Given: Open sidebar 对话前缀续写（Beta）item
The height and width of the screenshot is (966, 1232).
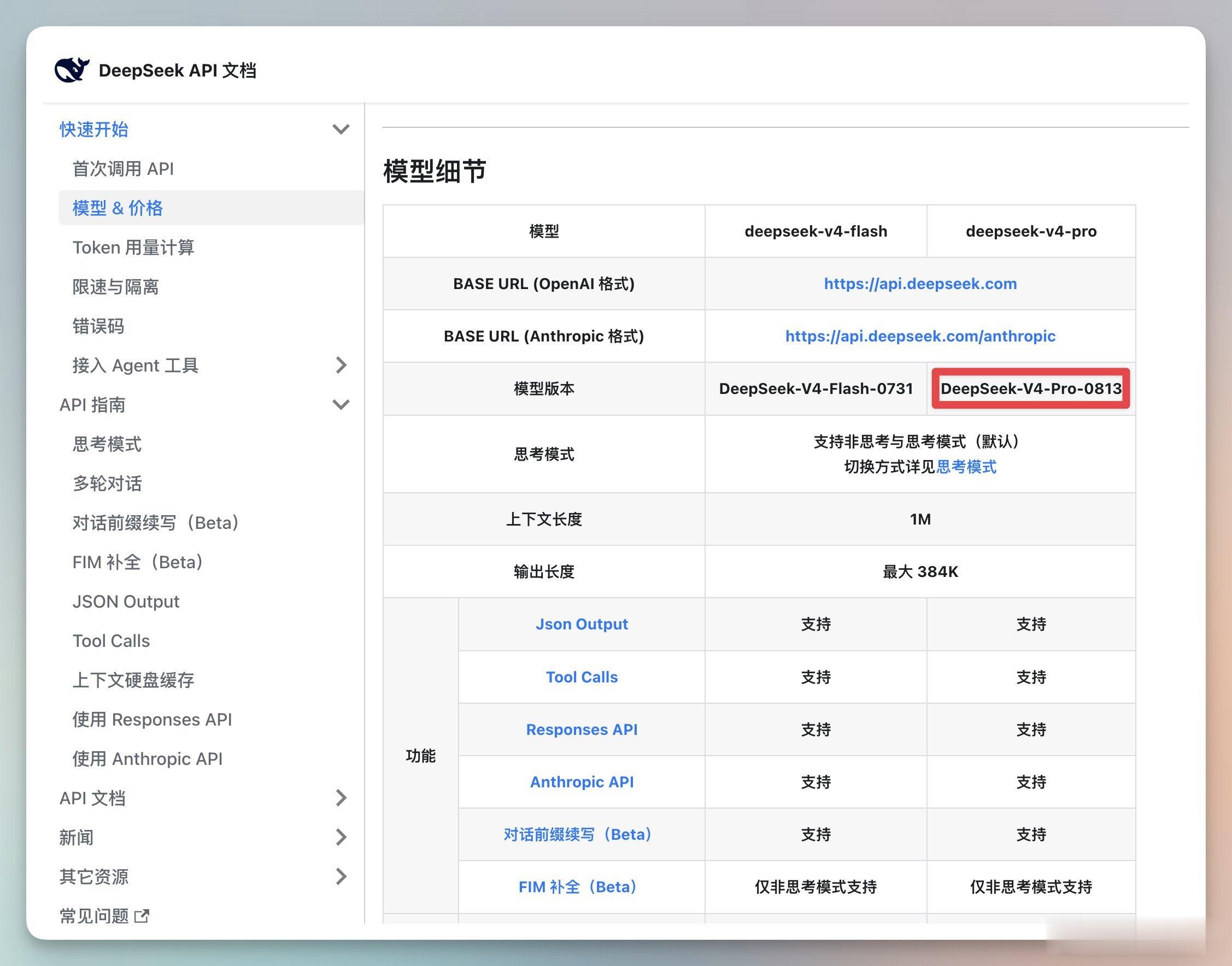Looking at the screenshot, I should 156,522.
